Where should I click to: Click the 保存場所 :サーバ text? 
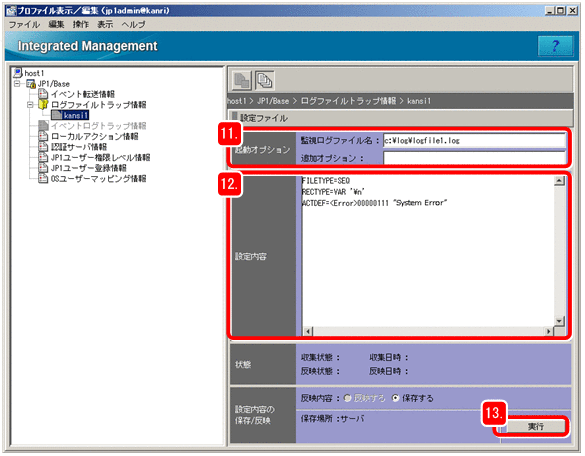[x=332, y=419]
